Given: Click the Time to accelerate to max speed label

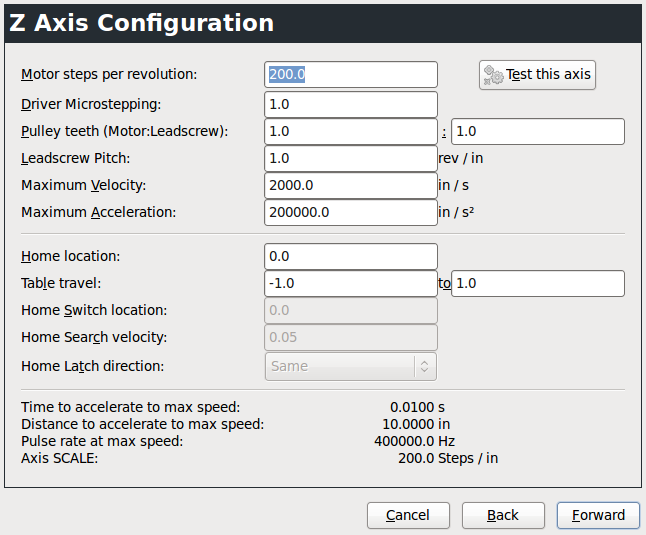Looking at the screenshot, I should tap(131, 407).
